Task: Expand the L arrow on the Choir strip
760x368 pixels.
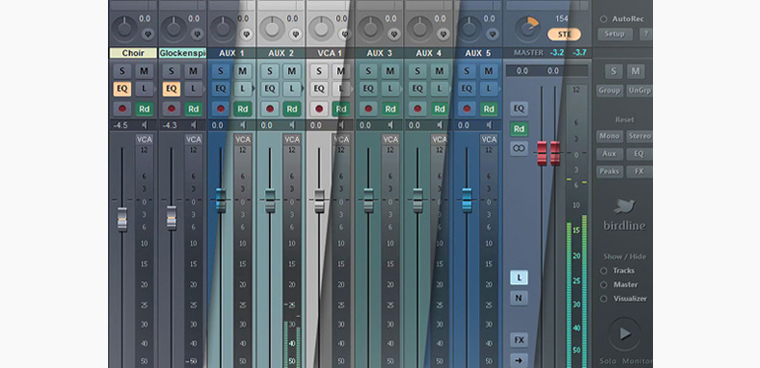Action: (x=155, y=89)
